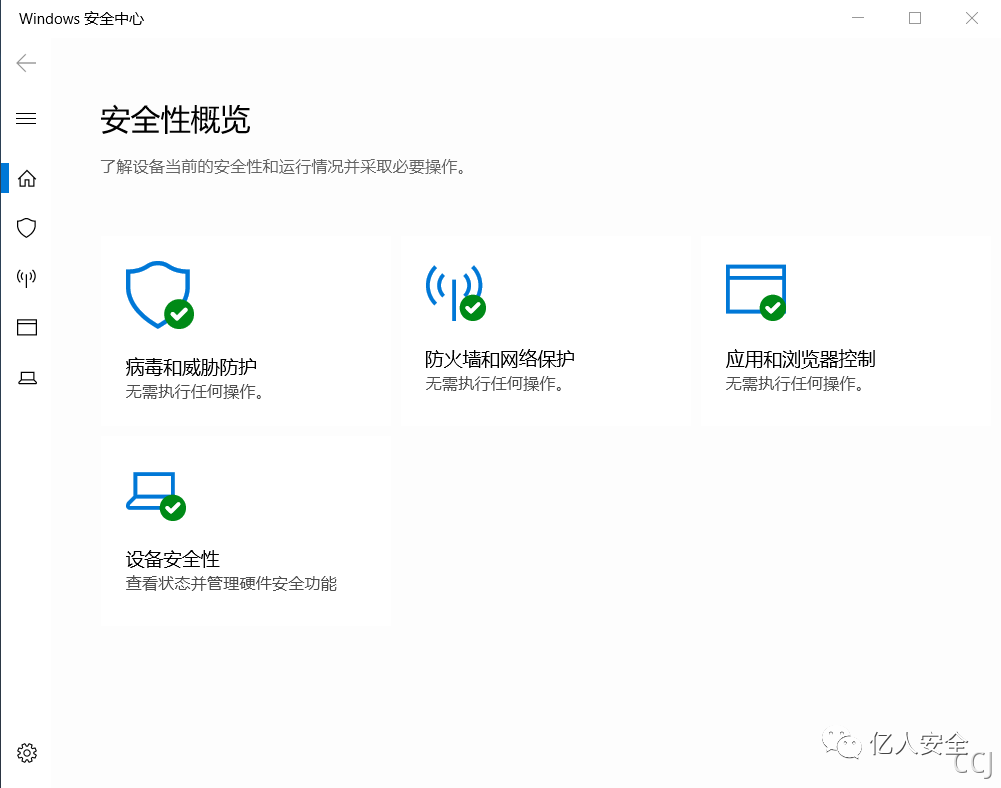
Task: Click the wireless network icon in the sidebar
Action: [x=26, y=277]
